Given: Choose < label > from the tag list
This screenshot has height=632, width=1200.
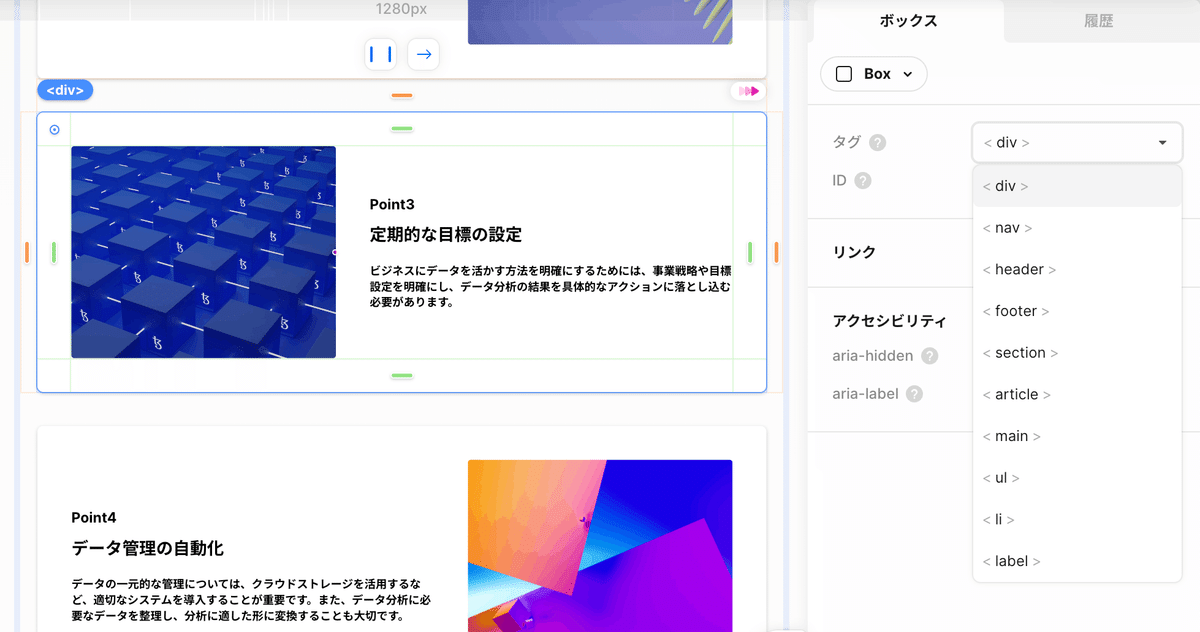Looking at the screenshot, I should [x=1077, y=561].
